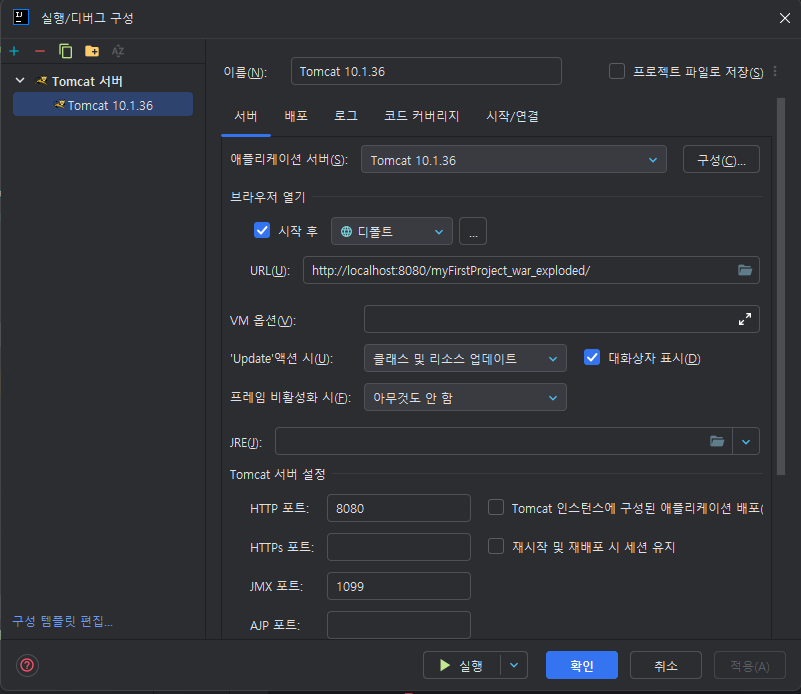Screen dimensions: 801x694
Task: Sort configurations alphabetically
Action: pyautogui.click(x=118, y=51)
